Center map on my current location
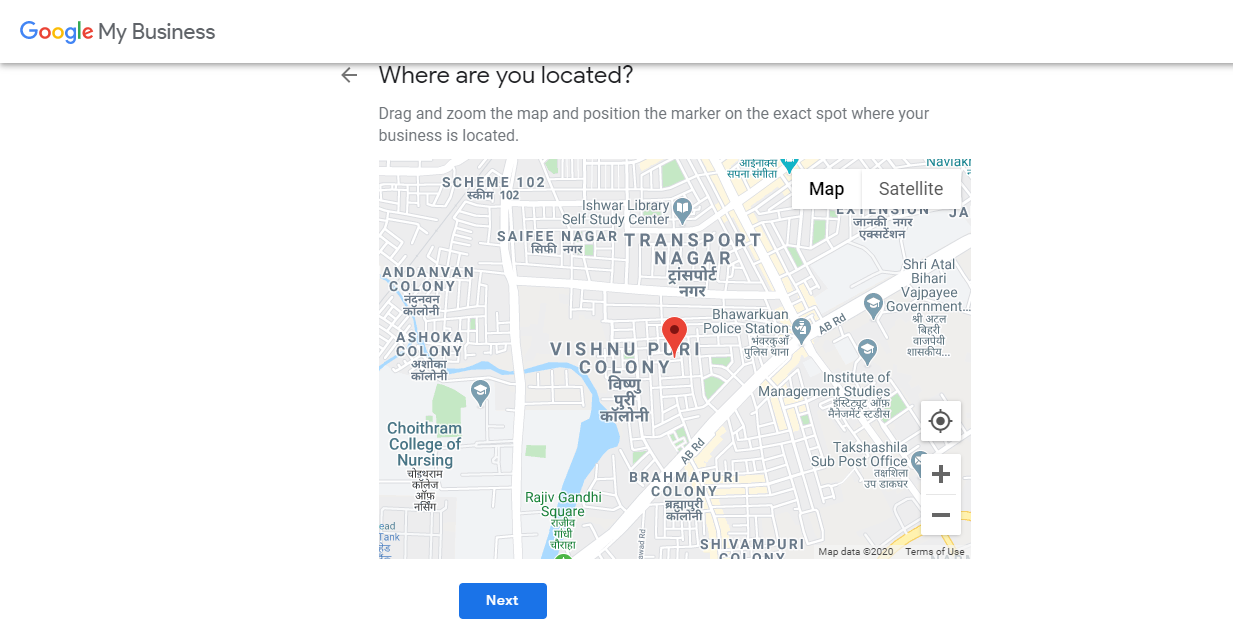Viewport: 1233px width, 623px height. click(x=940, y=421)
